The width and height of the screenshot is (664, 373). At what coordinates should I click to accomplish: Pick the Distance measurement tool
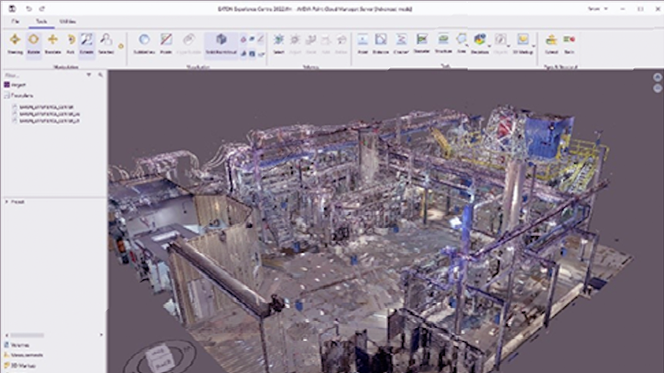point(381,44)
